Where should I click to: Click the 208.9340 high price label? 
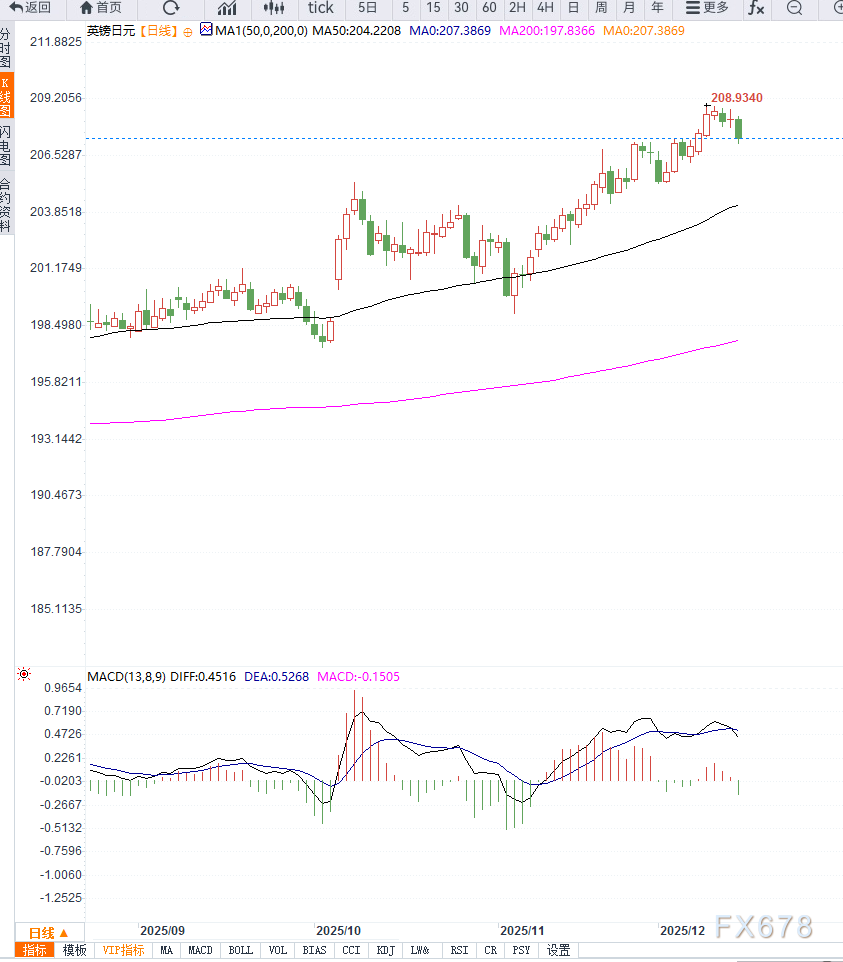[x=737, y=97]
